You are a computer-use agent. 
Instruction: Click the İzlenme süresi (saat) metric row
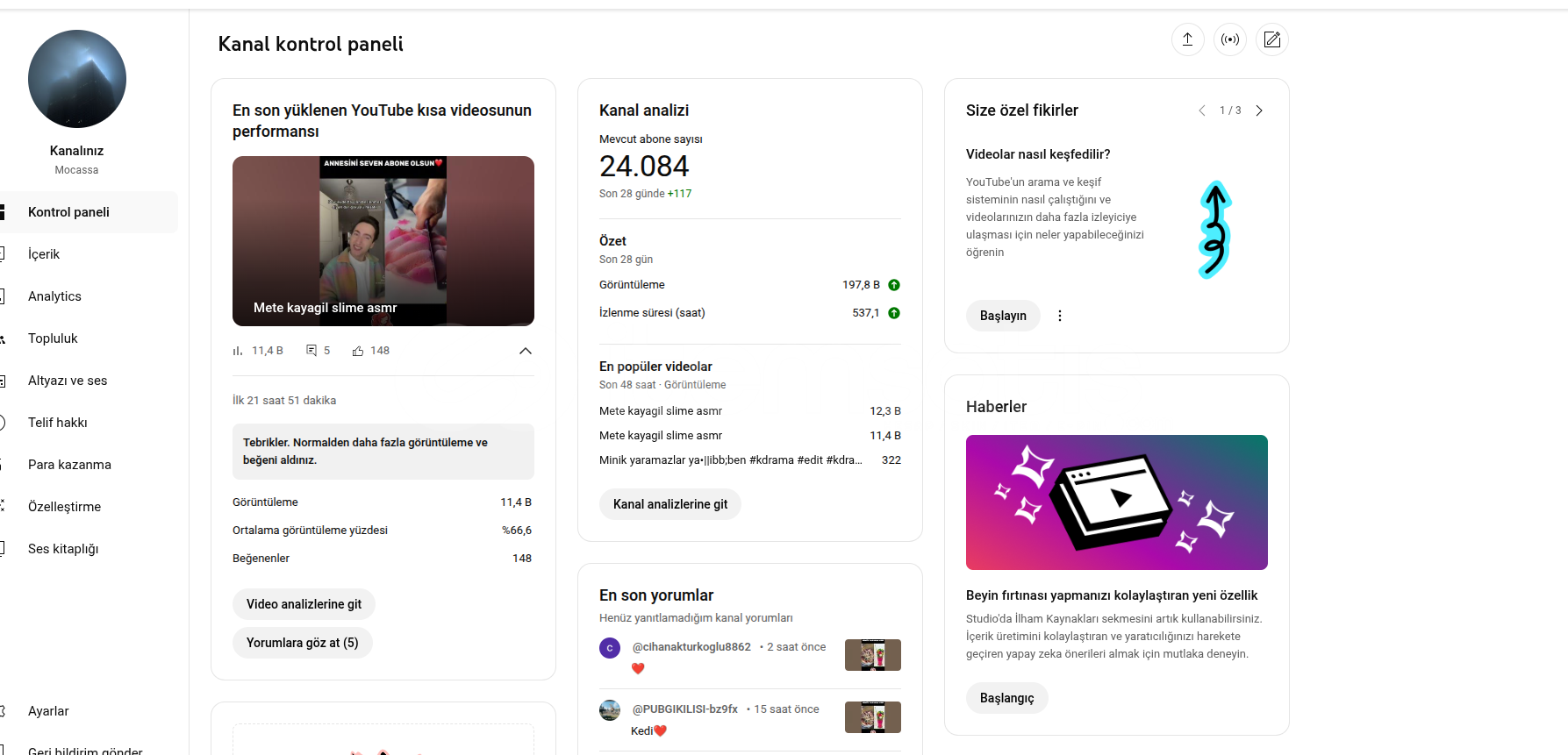point(750,313)
